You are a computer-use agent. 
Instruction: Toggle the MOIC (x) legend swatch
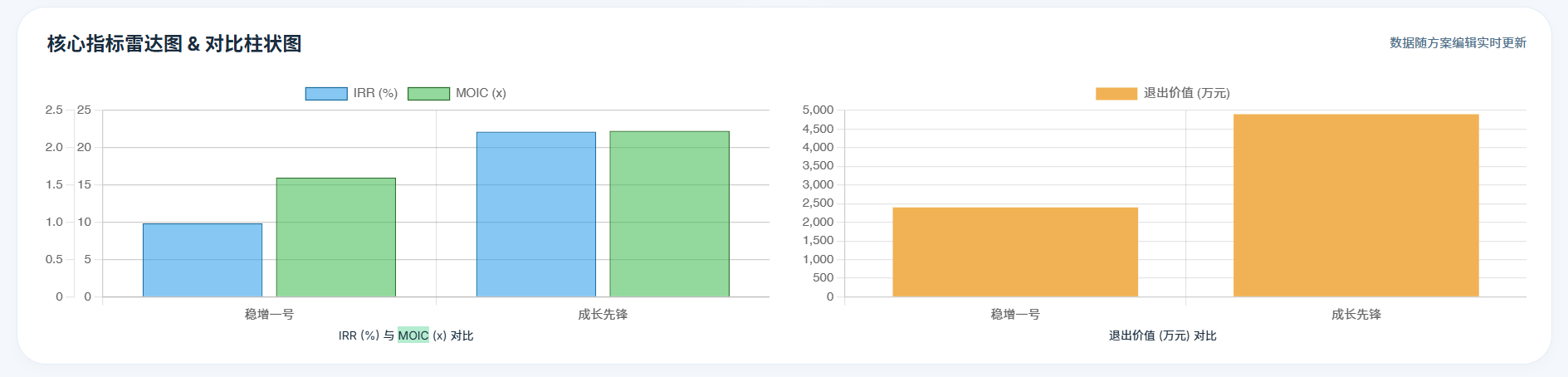(x=429, y=93)
